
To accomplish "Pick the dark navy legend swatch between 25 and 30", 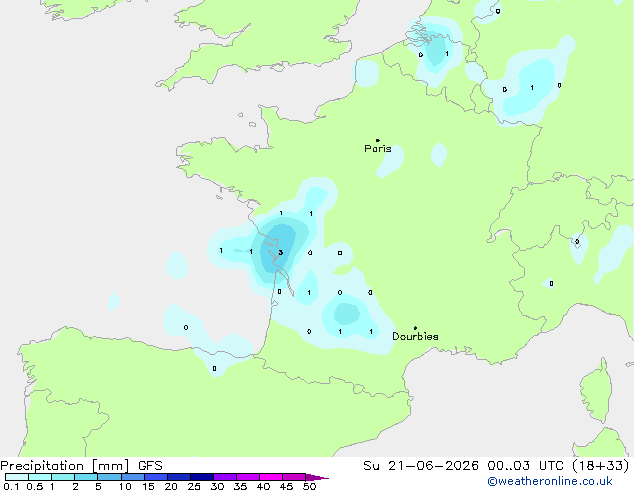I will pos(202,477).
